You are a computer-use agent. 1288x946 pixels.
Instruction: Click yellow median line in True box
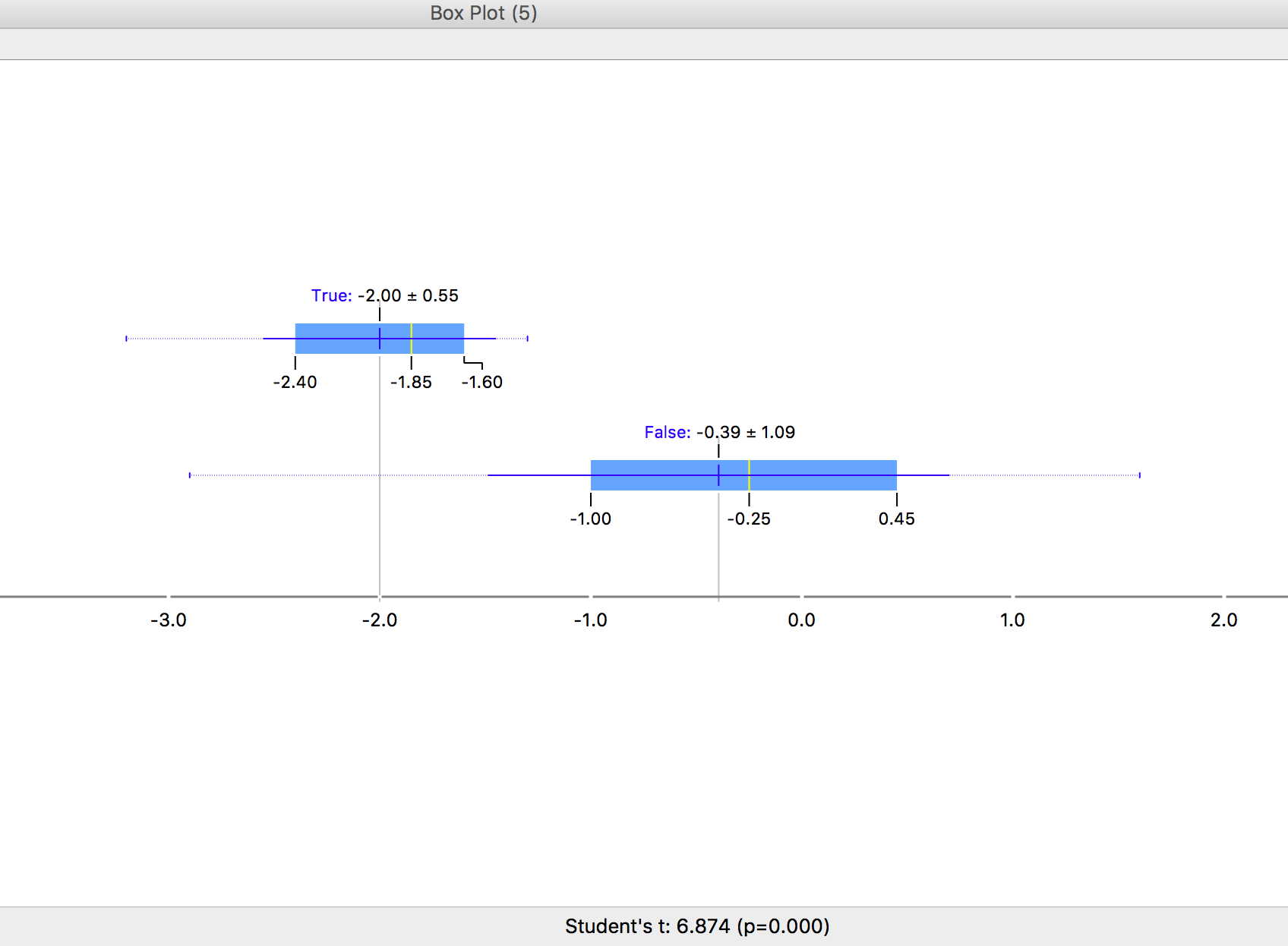click(411, 339)
